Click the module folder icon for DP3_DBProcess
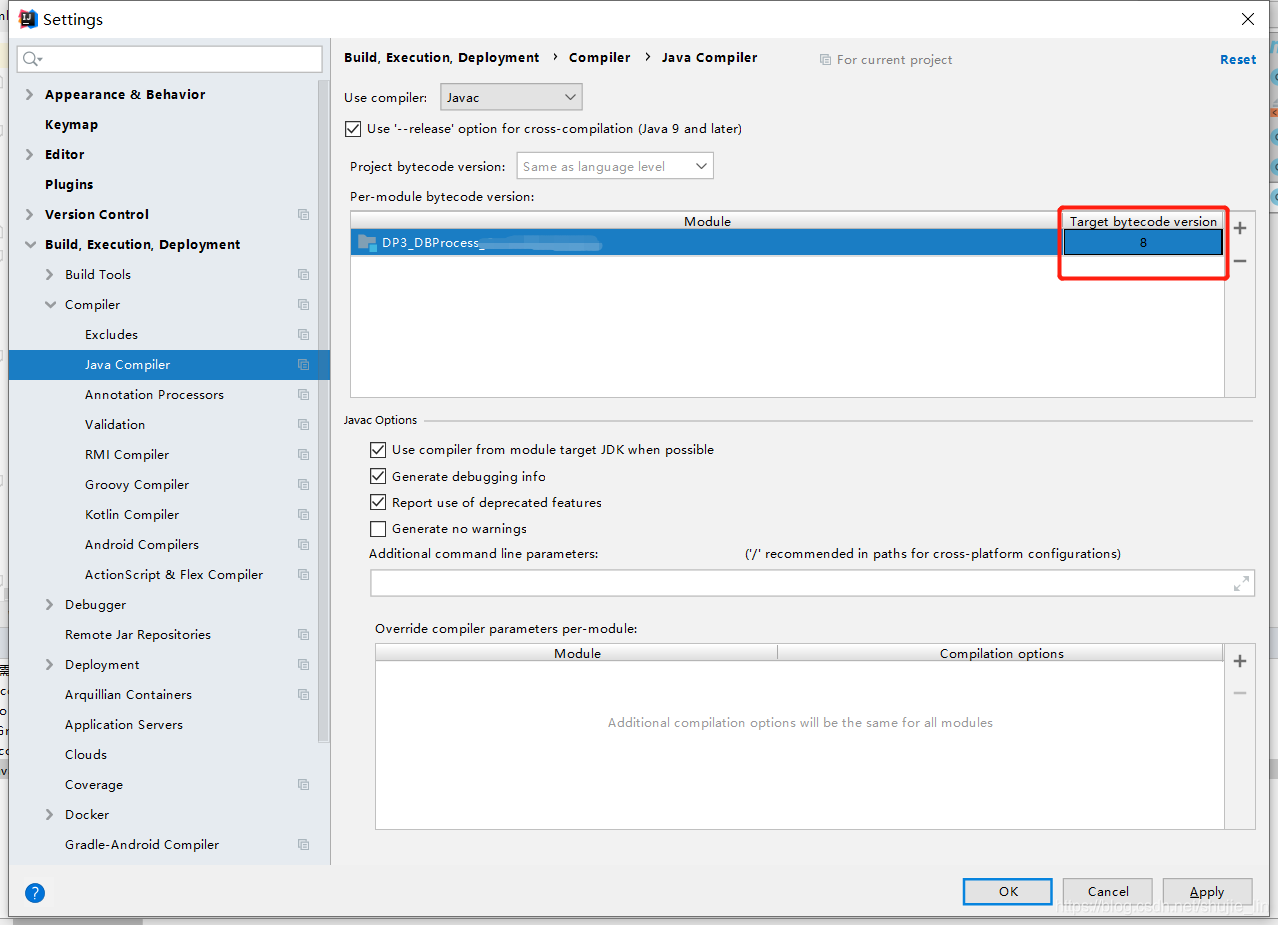Viewport: 1278px width, 925px height. [x=366, y=242]
